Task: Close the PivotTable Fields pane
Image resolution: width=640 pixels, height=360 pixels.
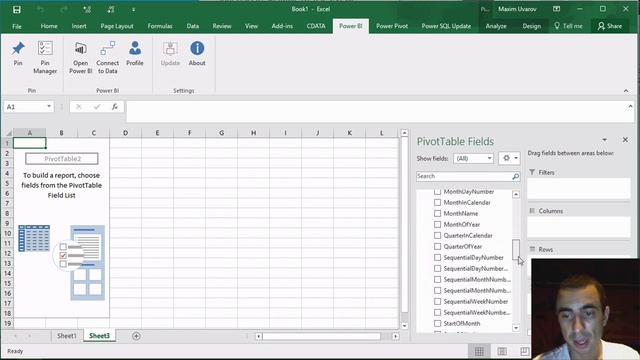Action: tap(625, 140)
